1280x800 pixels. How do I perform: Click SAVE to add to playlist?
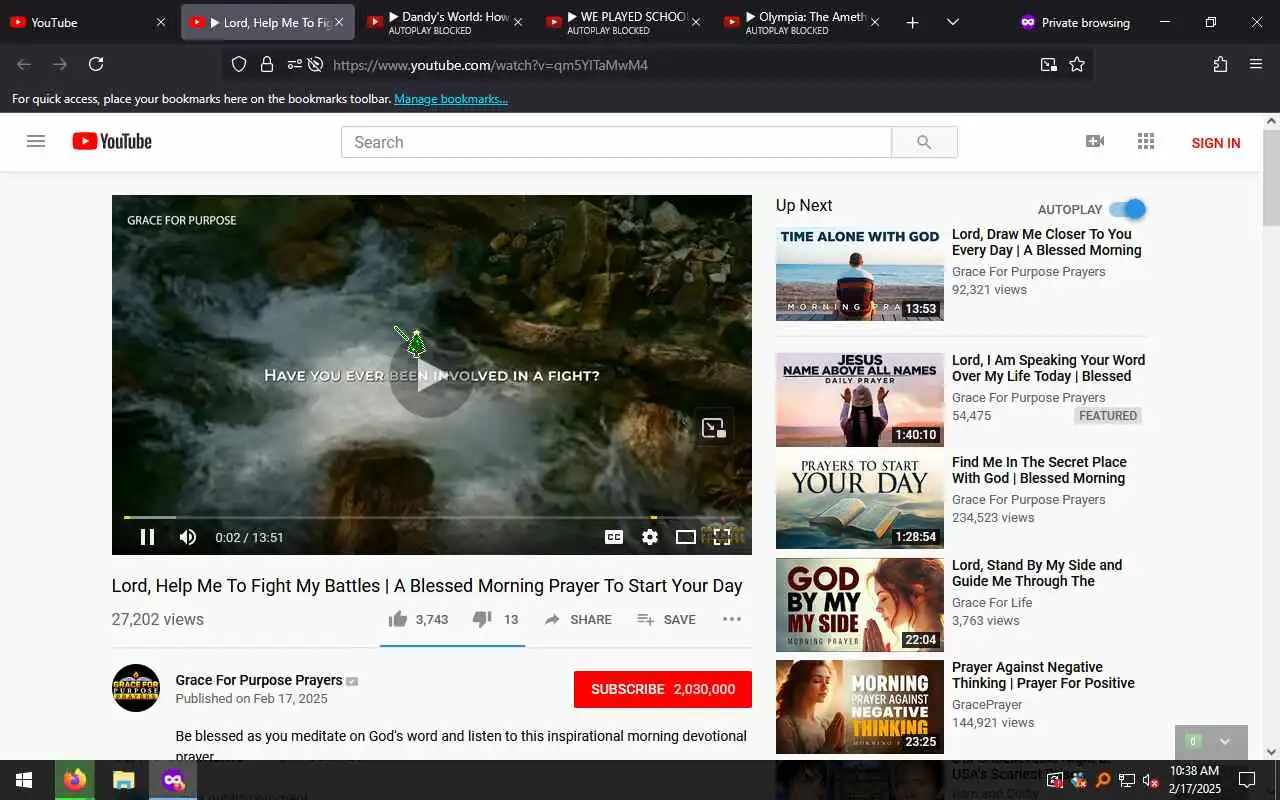(666, 619)
